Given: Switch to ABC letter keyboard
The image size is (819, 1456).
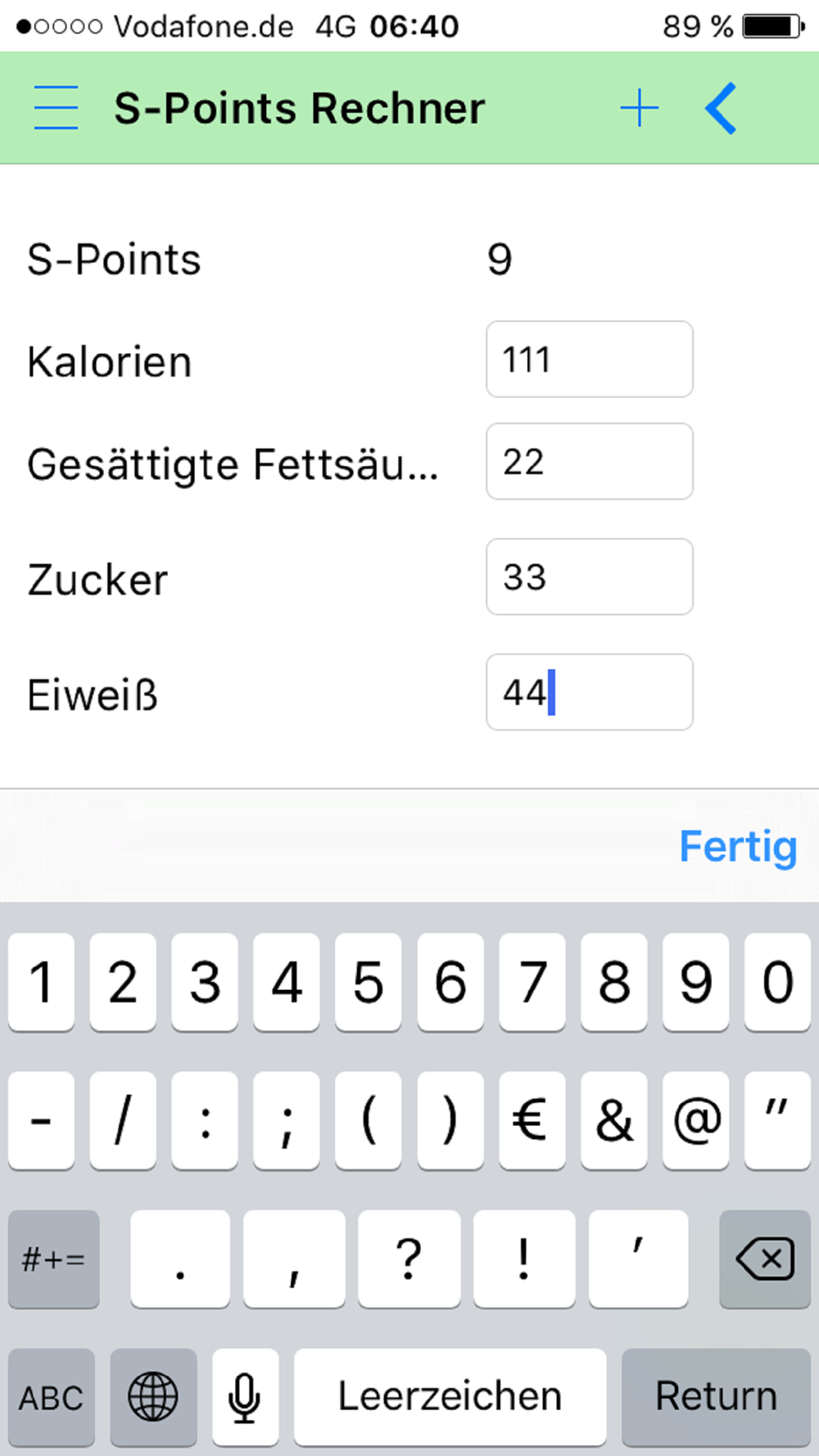Looking at the screenshot, I should 52,1395.
